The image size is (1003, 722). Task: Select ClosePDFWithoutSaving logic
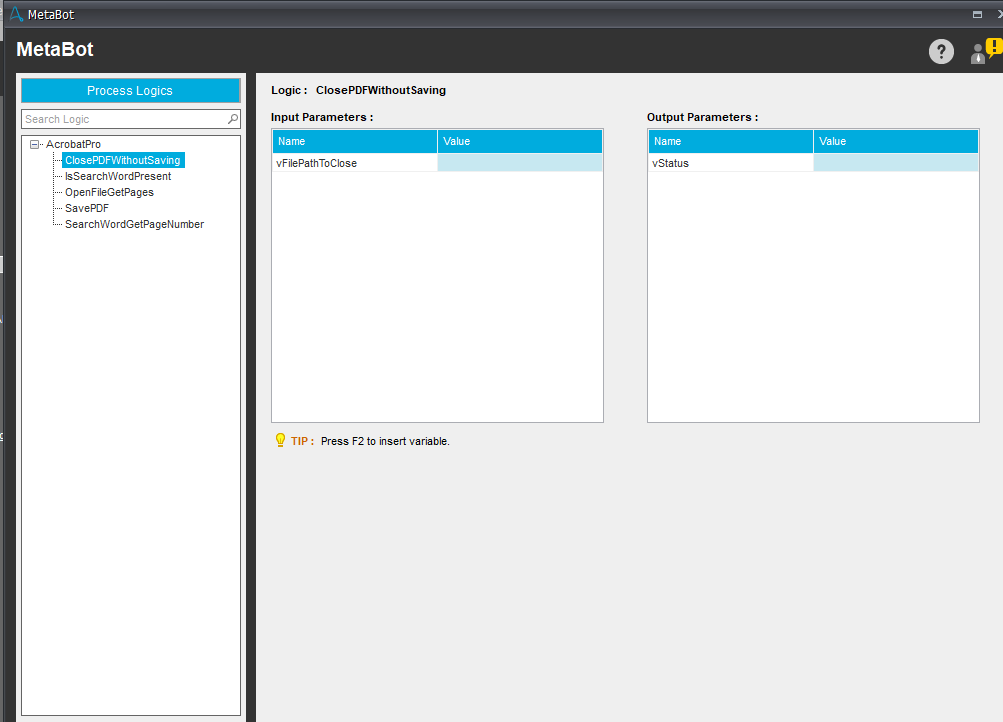pyautogui.click(x=123, y=161)
